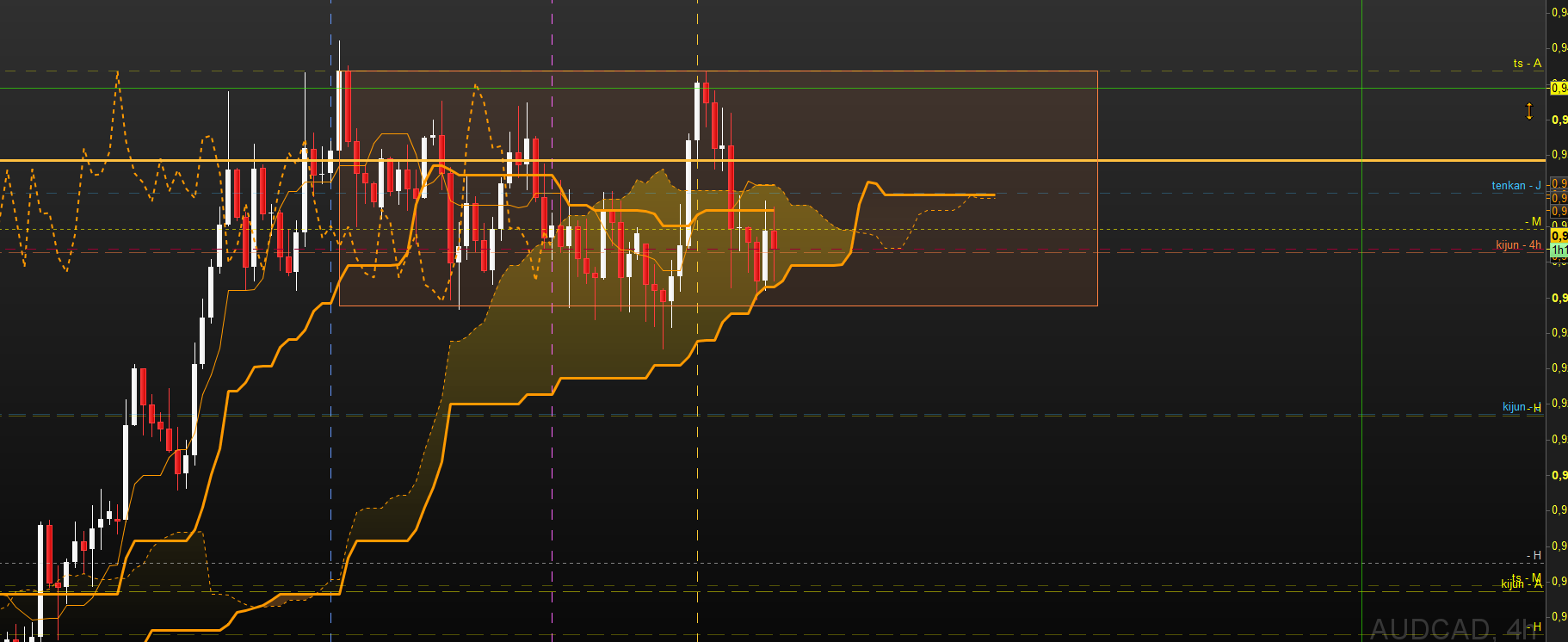1568x642 pixels.
Task: Select the solid green vertical line
Action: (x=1361, y=321)
